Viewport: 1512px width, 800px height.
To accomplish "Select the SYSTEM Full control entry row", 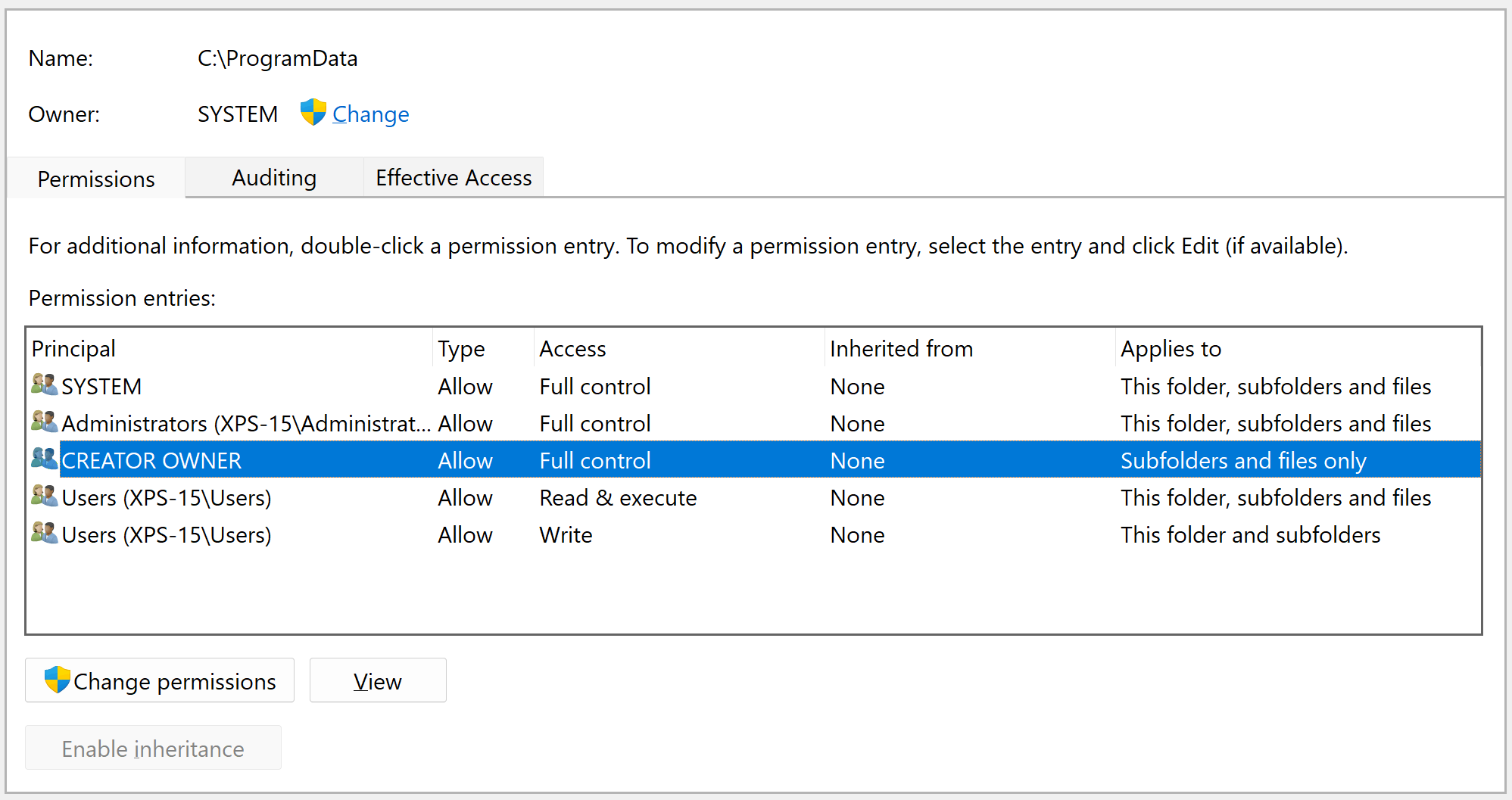I will pos(594,387).
